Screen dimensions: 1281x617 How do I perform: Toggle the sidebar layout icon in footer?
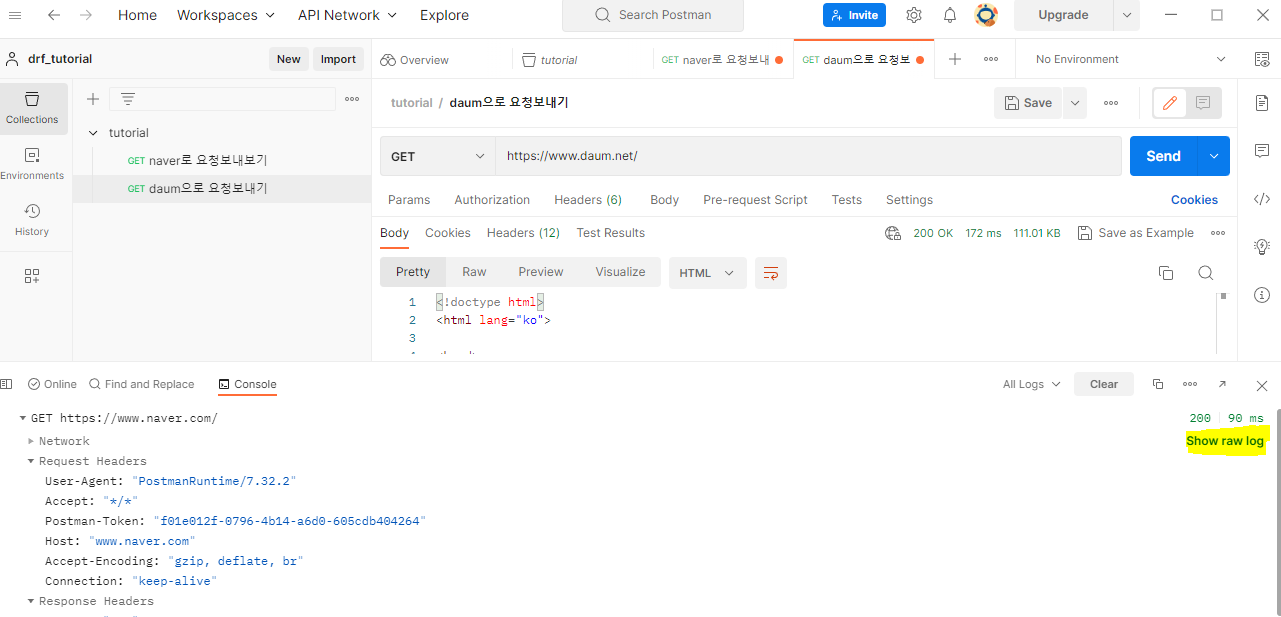pos(7,384)
